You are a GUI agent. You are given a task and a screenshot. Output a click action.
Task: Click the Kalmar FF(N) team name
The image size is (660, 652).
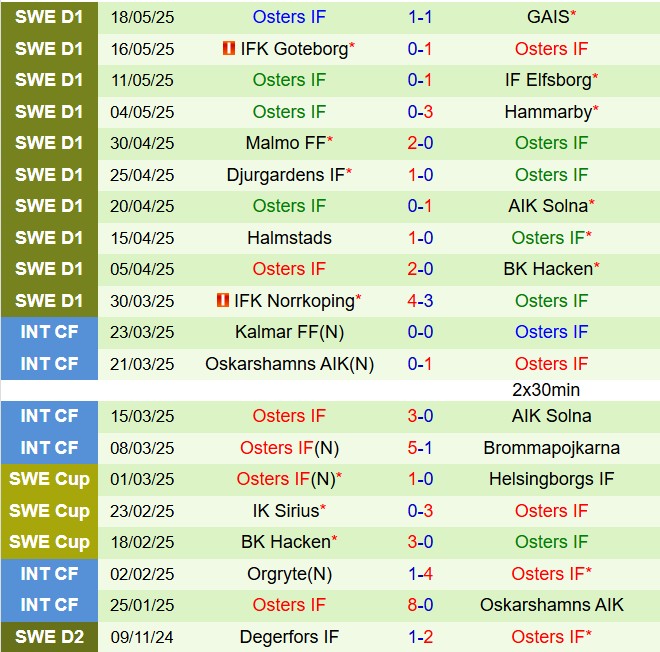tap(289, 332)
